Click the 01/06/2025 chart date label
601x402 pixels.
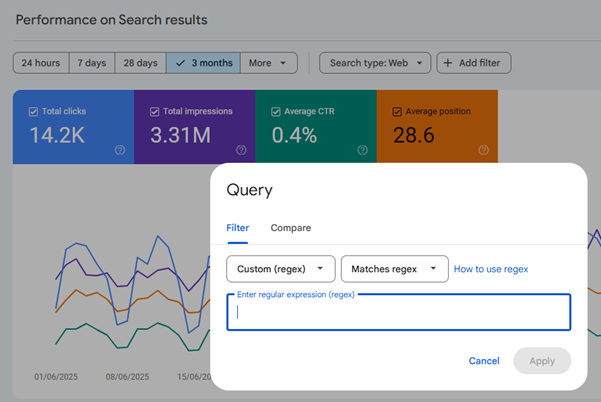56,377
